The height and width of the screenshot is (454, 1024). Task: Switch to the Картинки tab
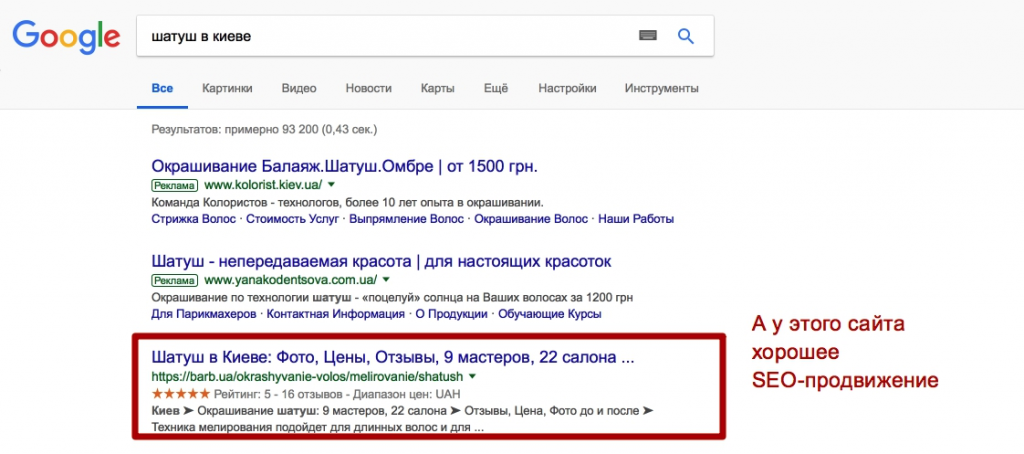[227, 88]
